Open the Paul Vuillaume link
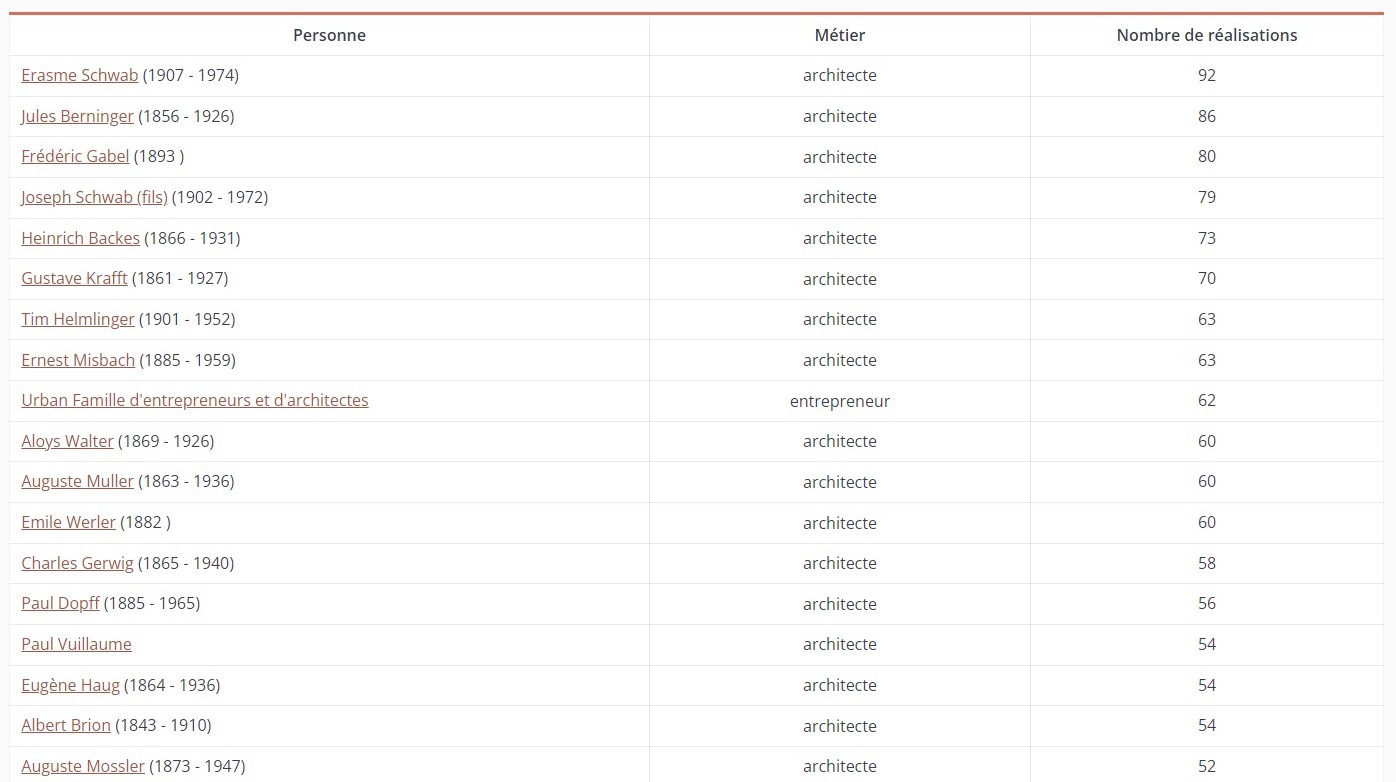 (76, 644)
